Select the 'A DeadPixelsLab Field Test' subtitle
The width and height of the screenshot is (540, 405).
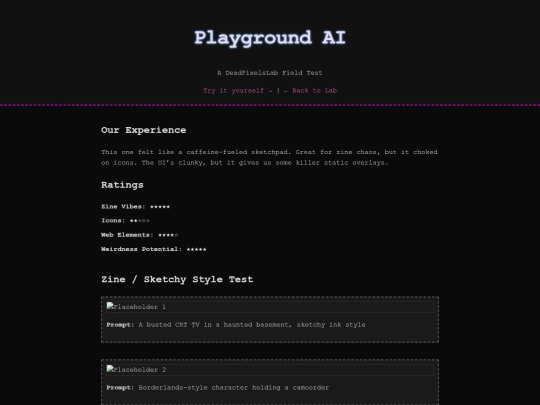coord(270,73)
